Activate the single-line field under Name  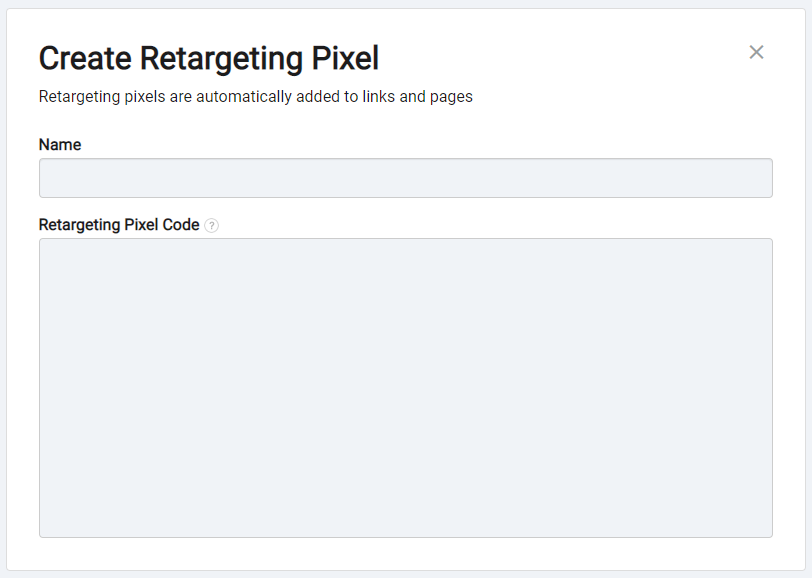click(x=406, y=178)
